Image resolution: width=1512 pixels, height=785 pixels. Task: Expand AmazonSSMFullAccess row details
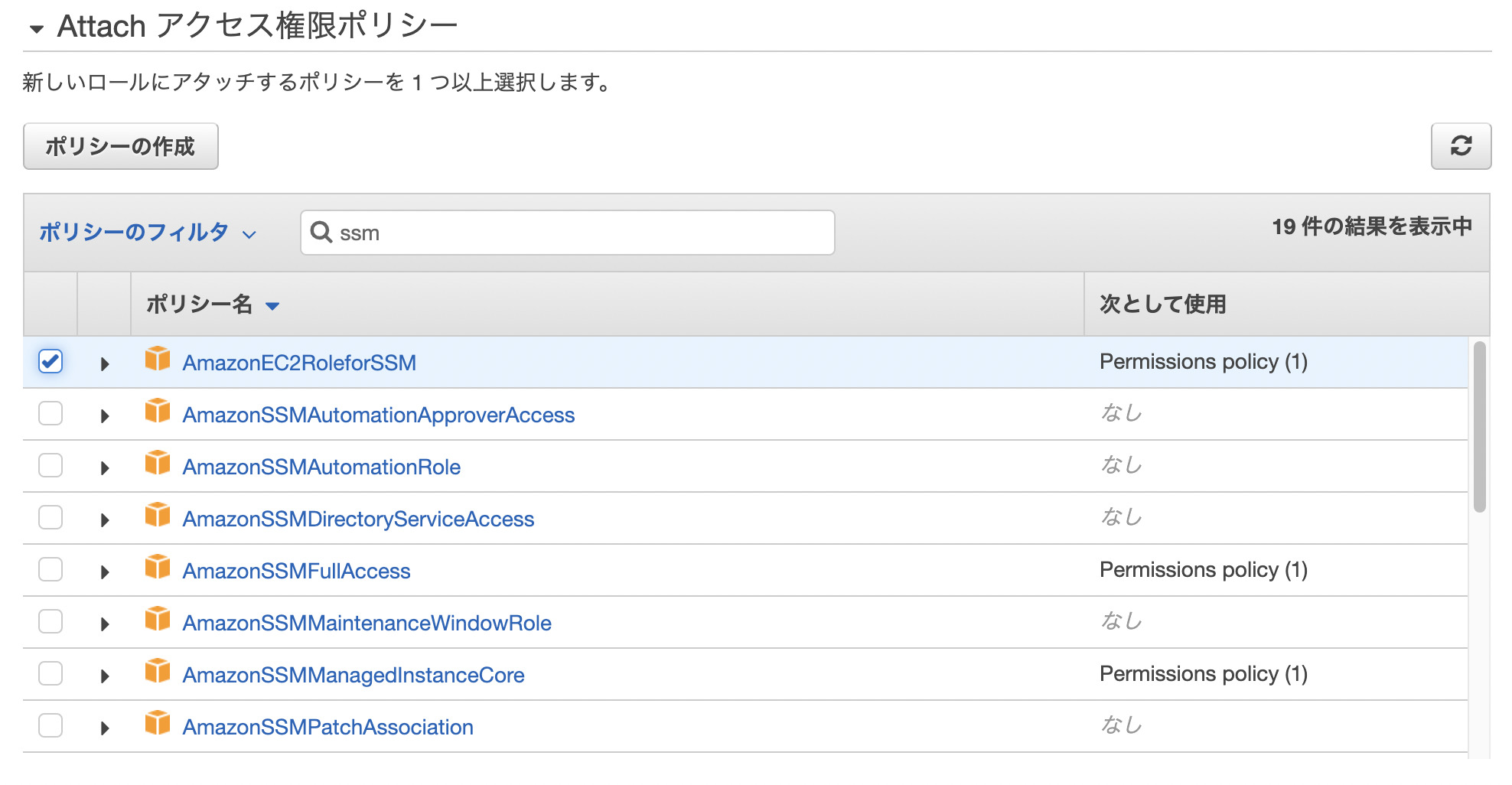click(105, 572)
